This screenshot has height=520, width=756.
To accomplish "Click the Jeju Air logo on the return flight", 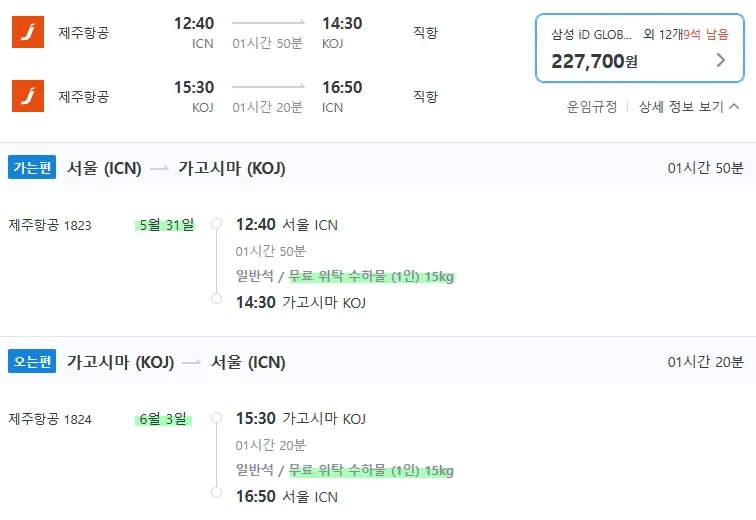I will point(27,96).
